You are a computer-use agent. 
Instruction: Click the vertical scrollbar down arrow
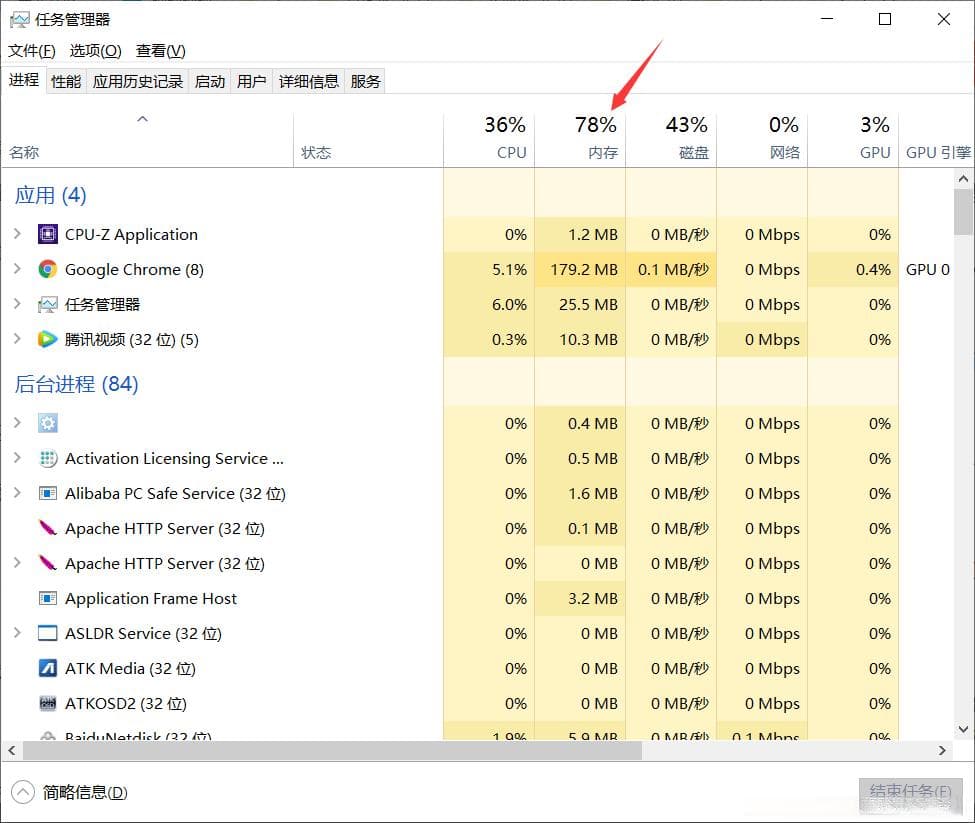[964, 729]
